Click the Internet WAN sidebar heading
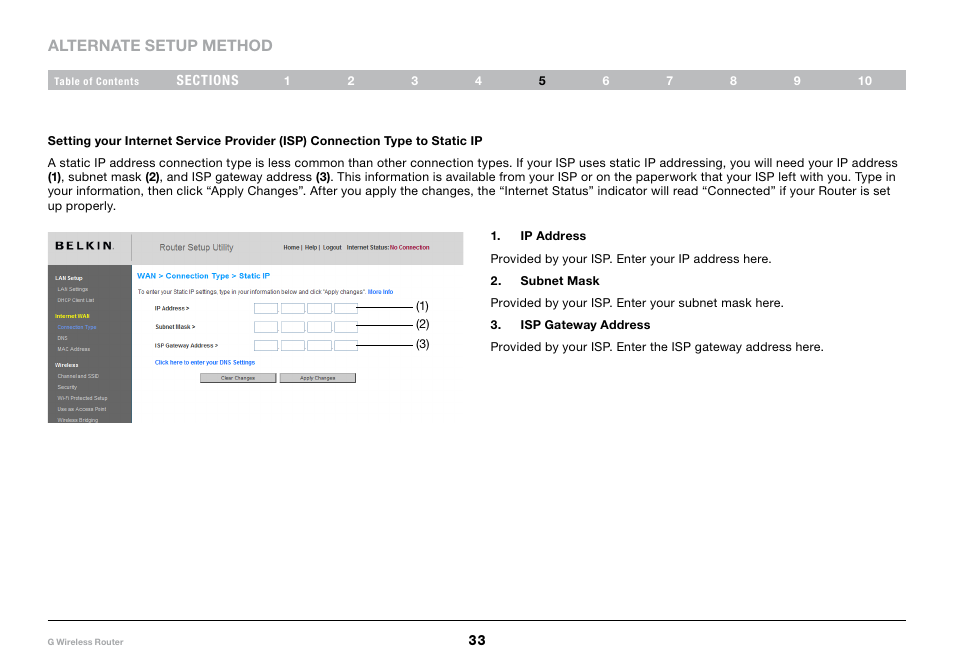954x668 pixels. (x=72, y=316)
